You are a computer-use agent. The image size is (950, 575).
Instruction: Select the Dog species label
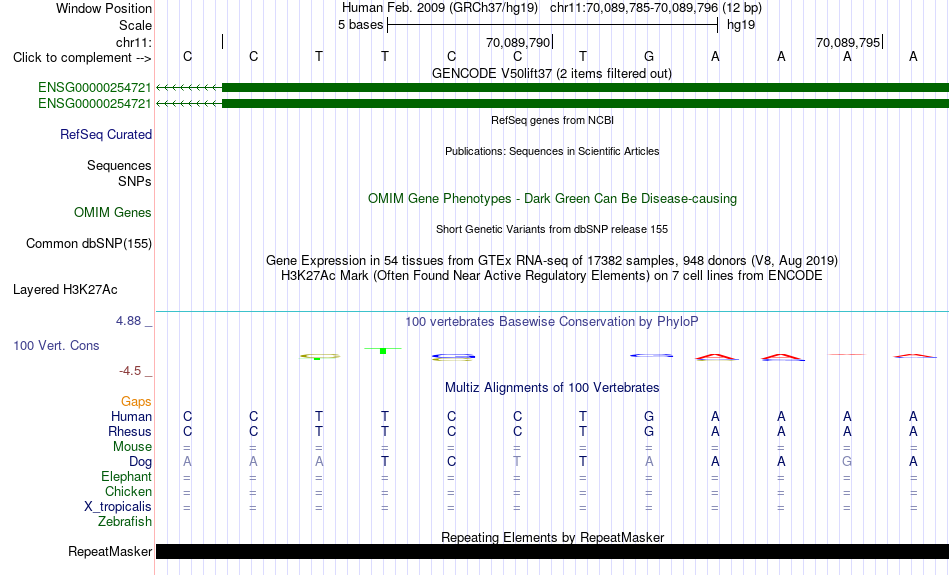tap(140, 462)
